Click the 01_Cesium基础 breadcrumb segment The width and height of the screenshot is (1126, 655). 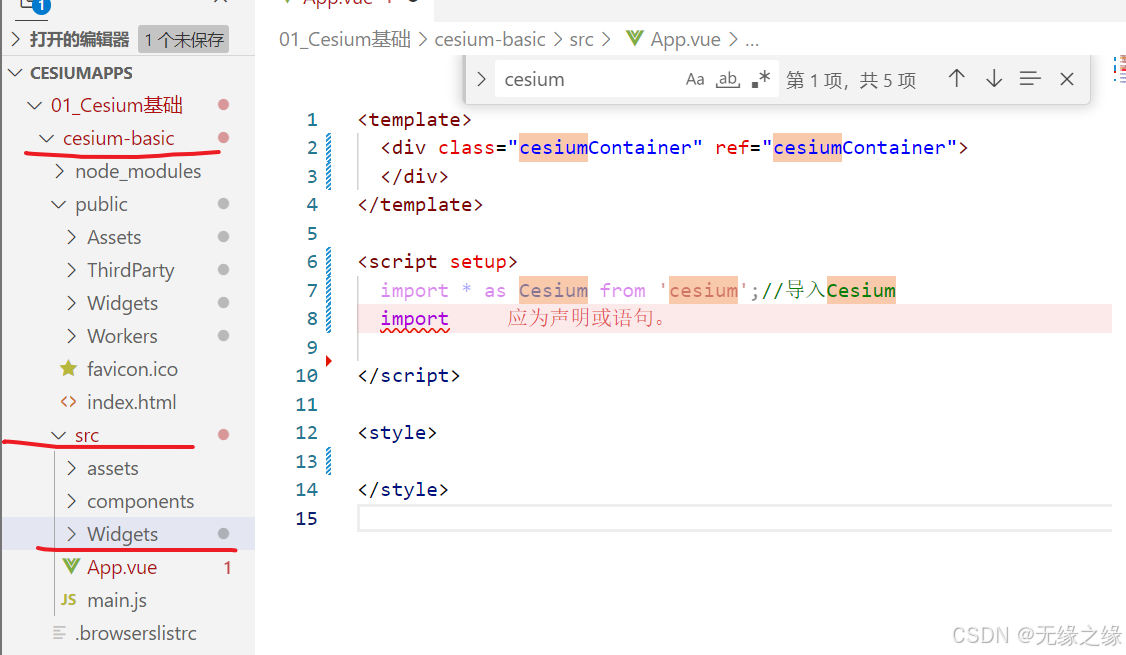point(345,39)
